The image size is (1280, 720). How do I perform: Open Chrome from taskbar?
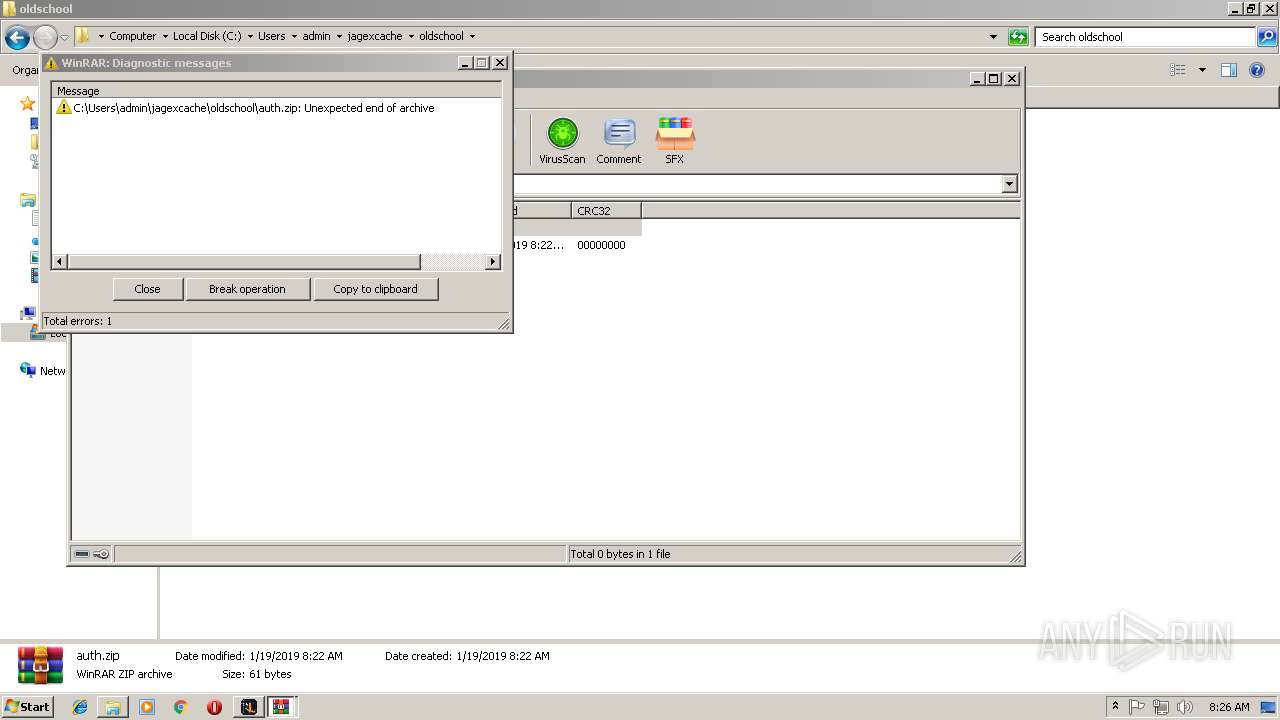point(180,707)
